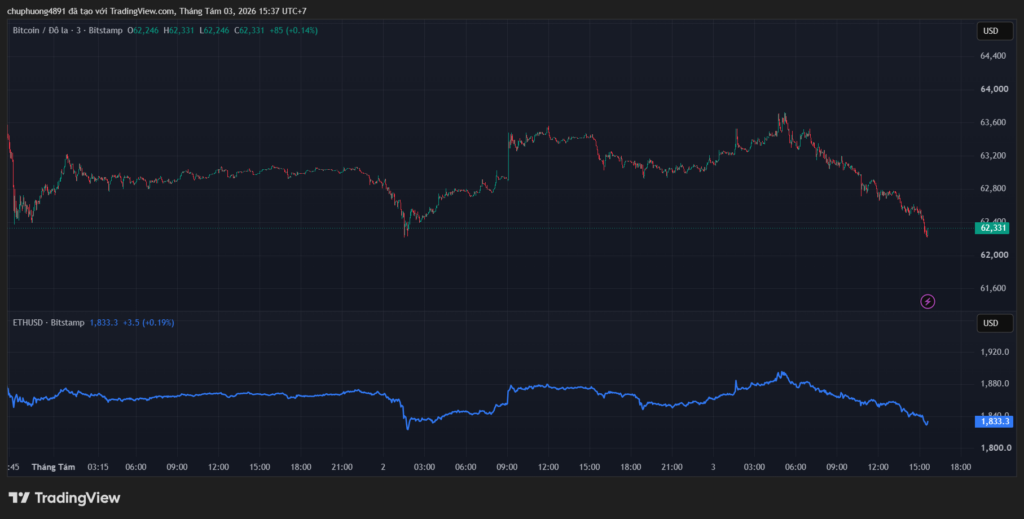
Task: Click the H62,331 high value
Action: pyautogui.click(x=179, y=30)
